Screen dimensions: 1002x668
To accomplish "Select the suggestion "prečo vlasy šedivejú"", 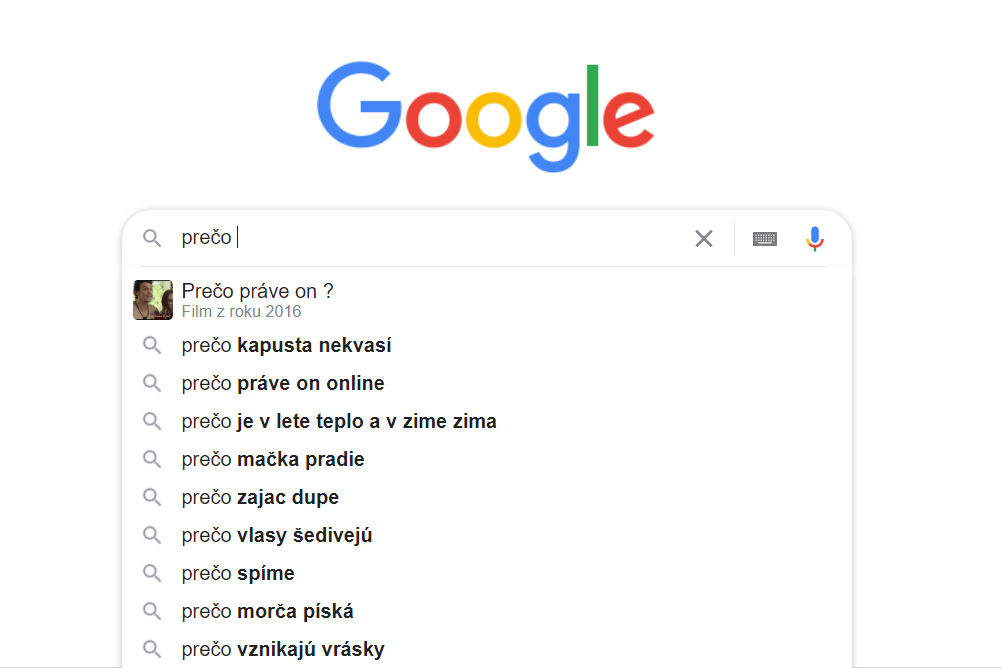I will pyautogui.click(x=487, y=535).
